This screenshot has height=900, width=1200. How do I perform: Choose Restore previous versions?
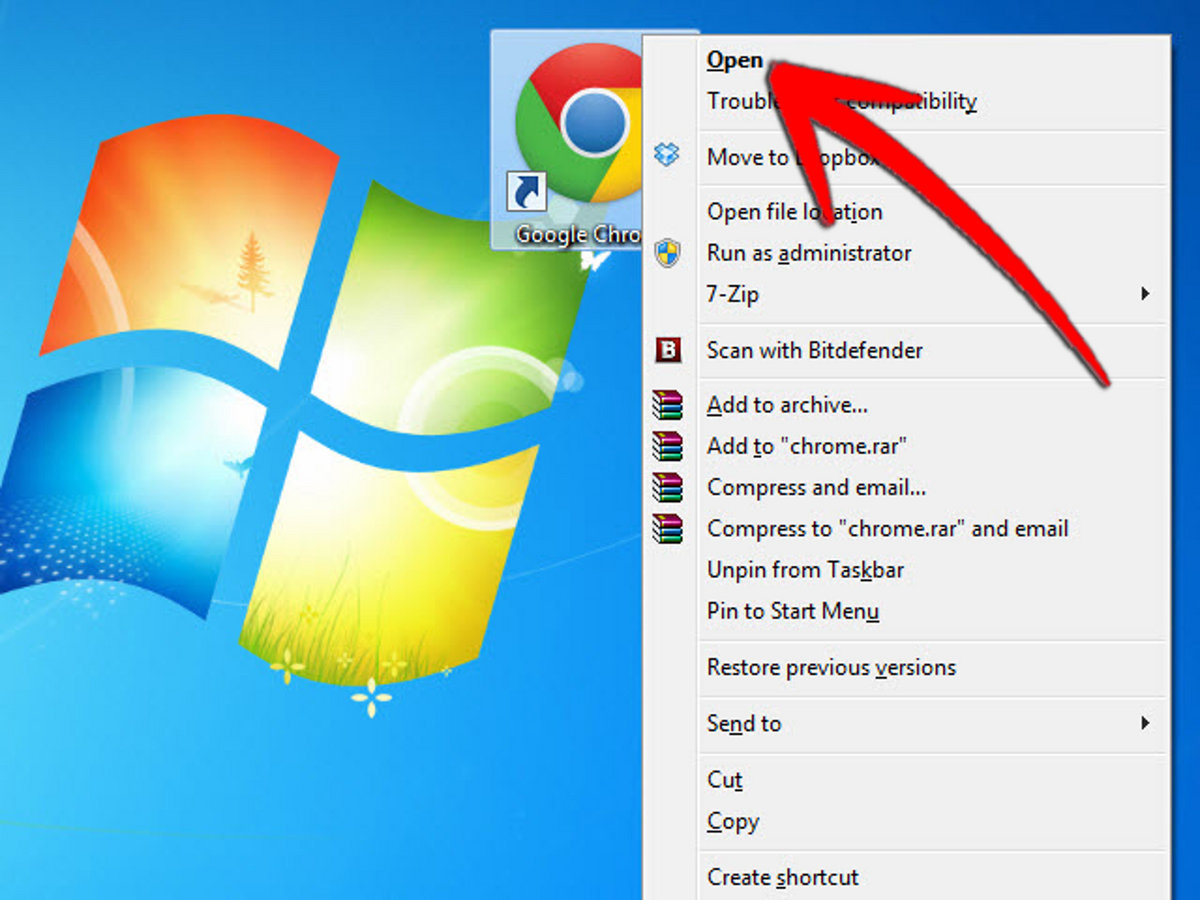coord(831,667)
